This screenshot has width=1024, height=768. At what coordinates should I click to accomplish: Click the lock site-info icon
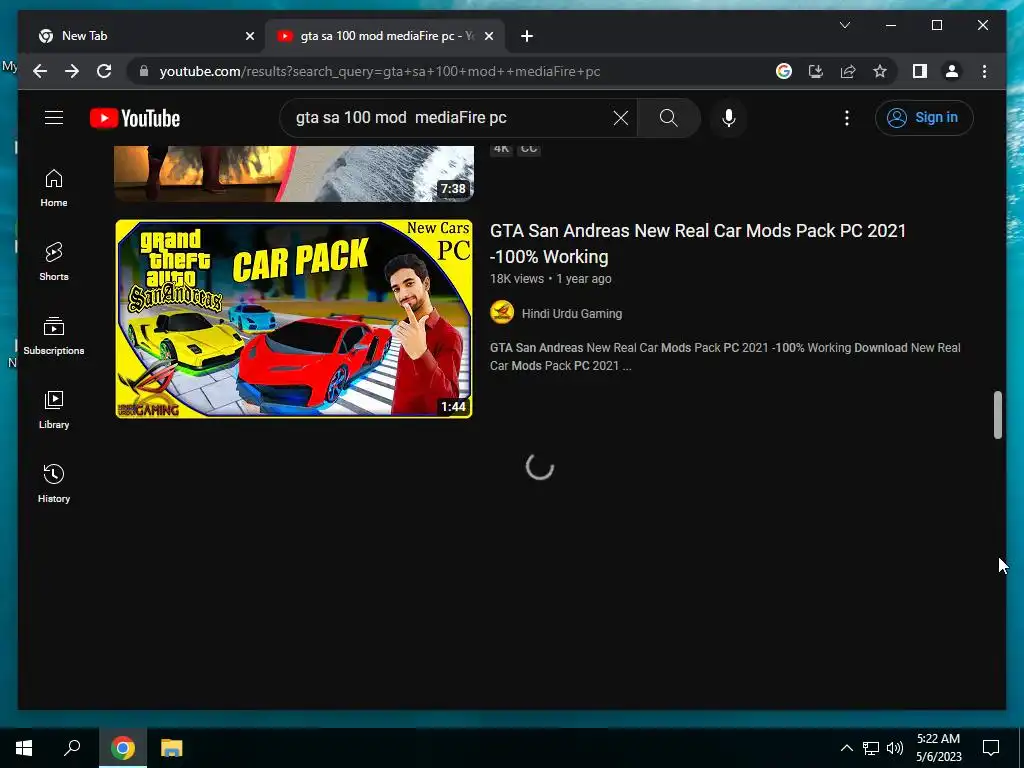144,71
